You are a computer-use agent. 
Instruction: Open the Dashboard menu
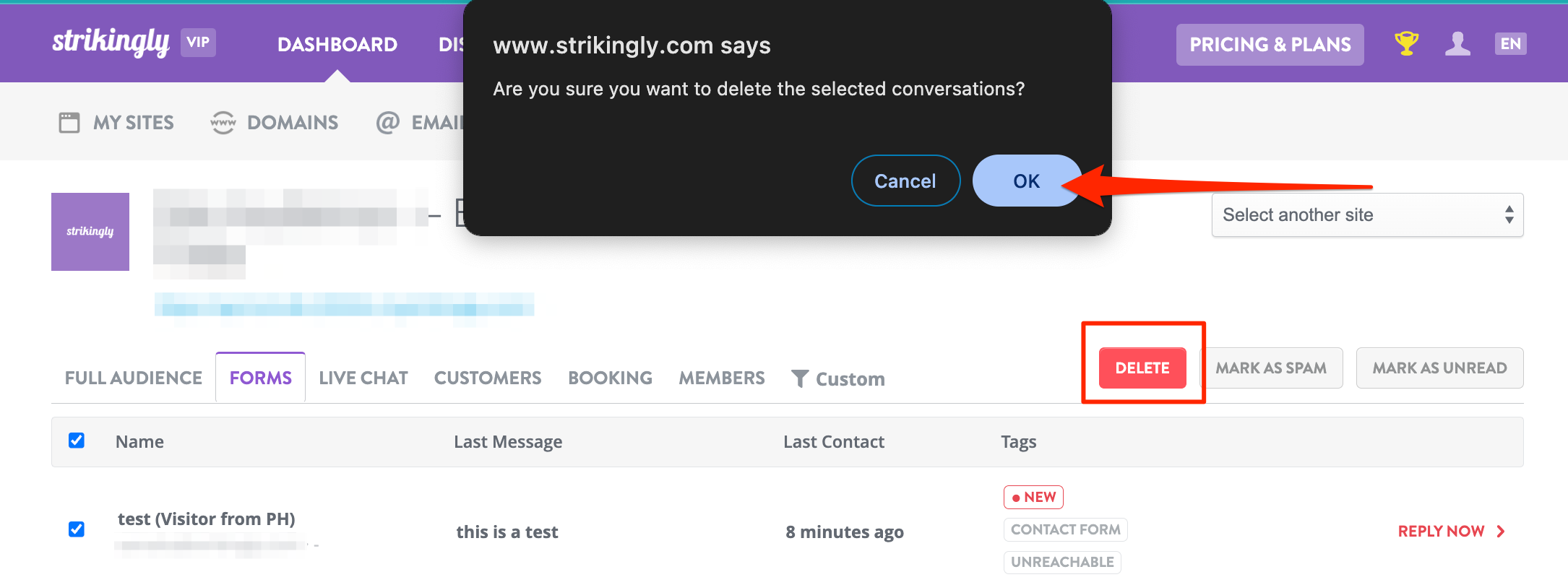click(x=337, y=45)
